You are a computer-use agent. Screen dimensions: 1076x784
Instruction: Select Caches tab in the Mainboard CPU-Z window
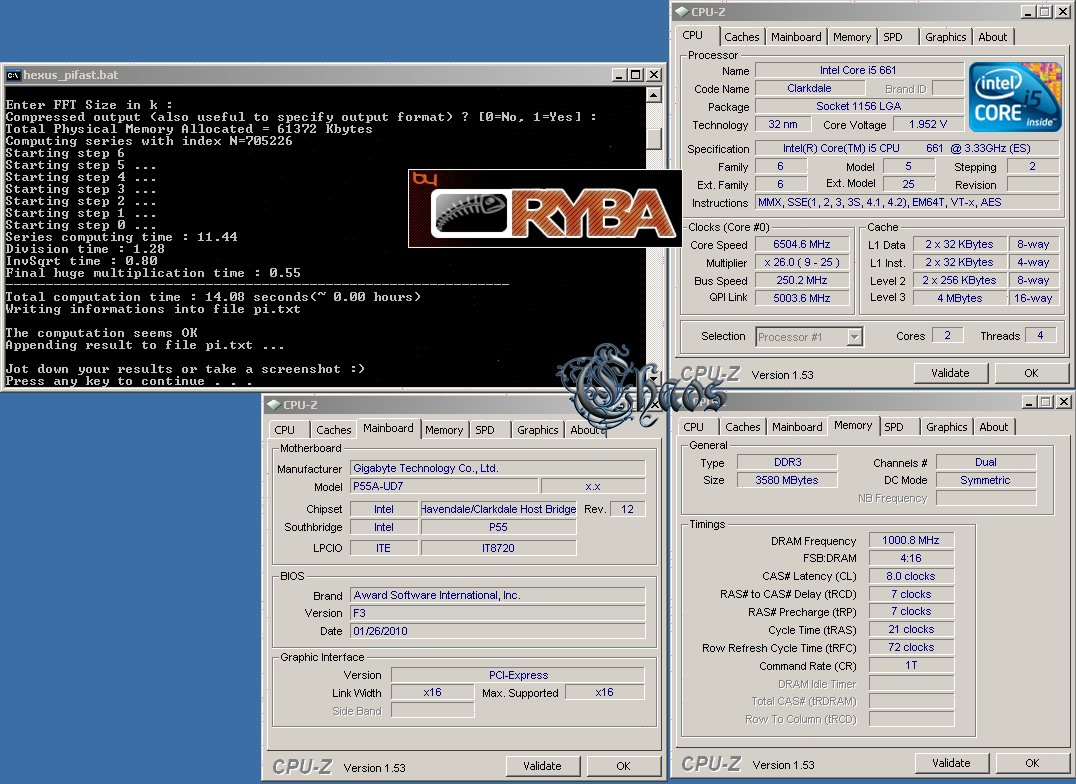click(334, 430)
